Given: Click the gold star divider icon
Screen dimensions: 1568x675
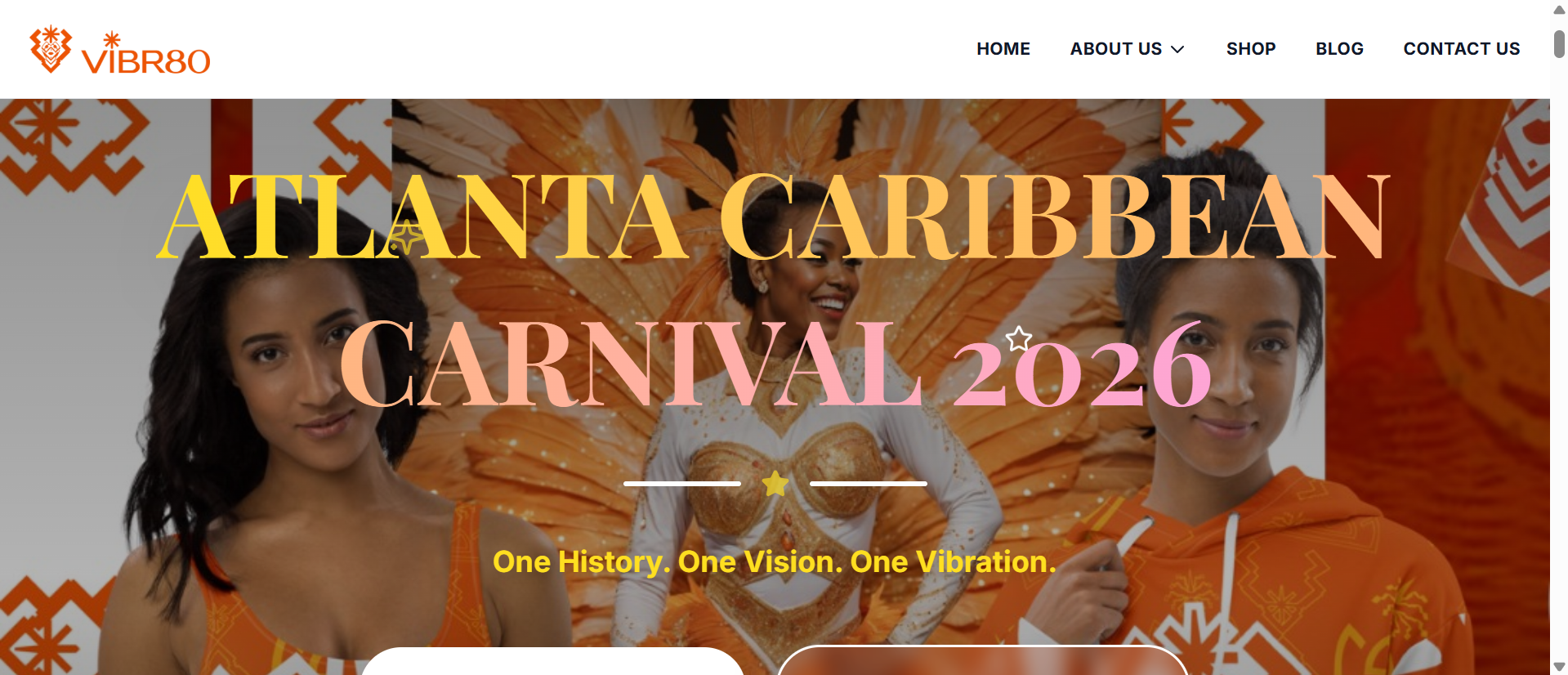Looking at the screenshot, I should click(775, 484).
